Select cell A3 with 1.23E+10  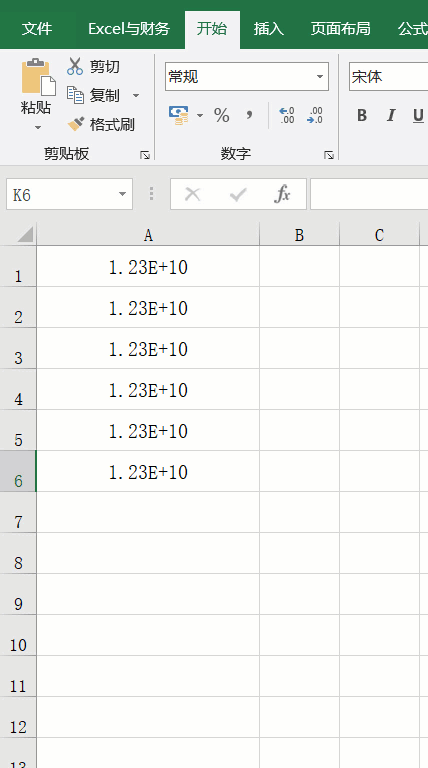148,348
